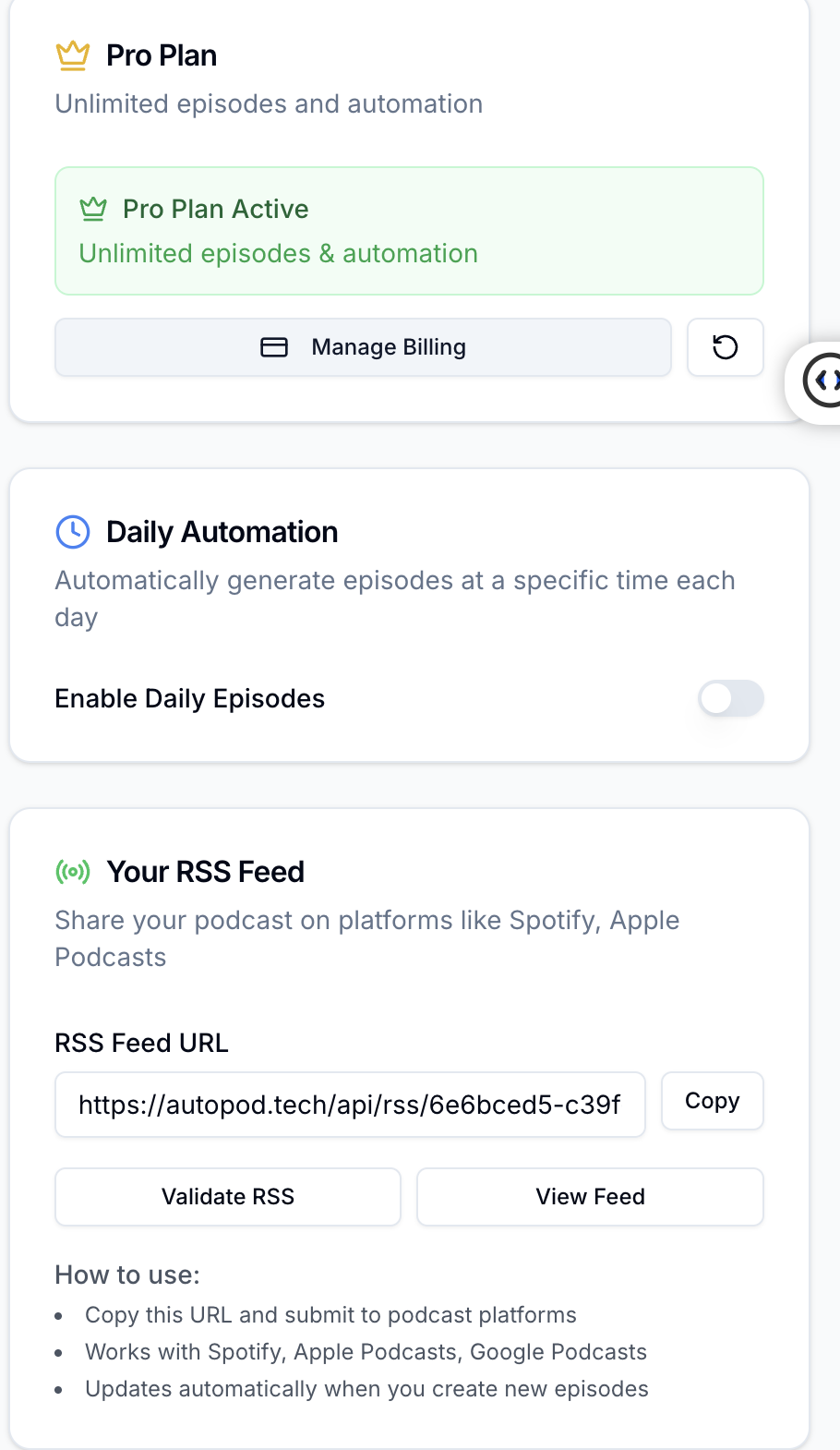Click the Works with Spotify bullet point
This screenshot has width=840, height=1450.
pyautogui.click(x=366, y=1351)
